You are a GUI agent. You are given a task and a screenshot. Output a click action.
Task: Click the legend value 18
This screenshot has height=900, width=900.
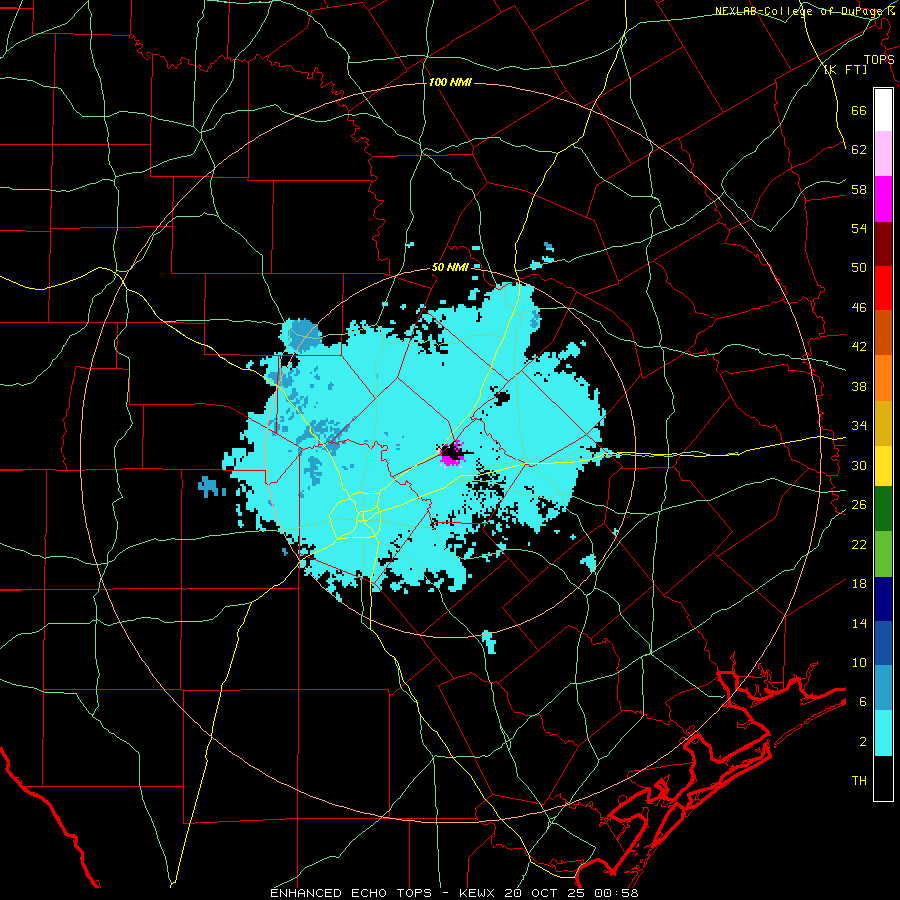pyautogui.click(x=859, y=584)
